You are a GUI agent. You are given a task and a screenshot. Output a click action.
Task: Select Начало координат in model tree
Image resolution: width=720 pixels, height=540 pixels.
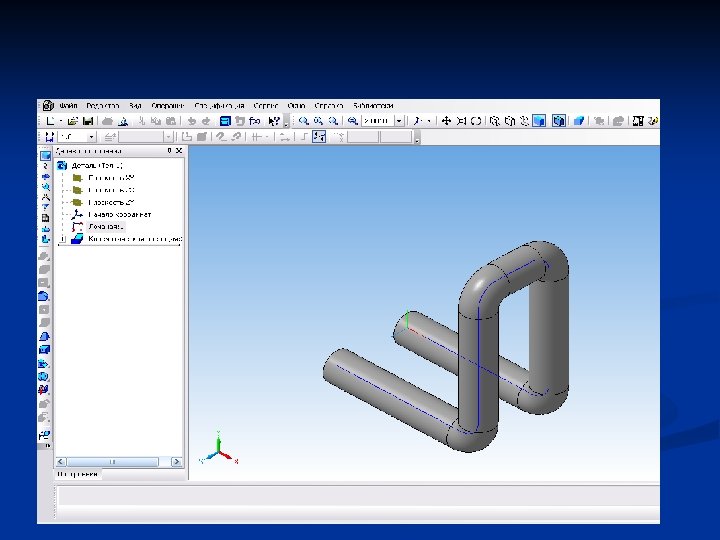point(119,214)
